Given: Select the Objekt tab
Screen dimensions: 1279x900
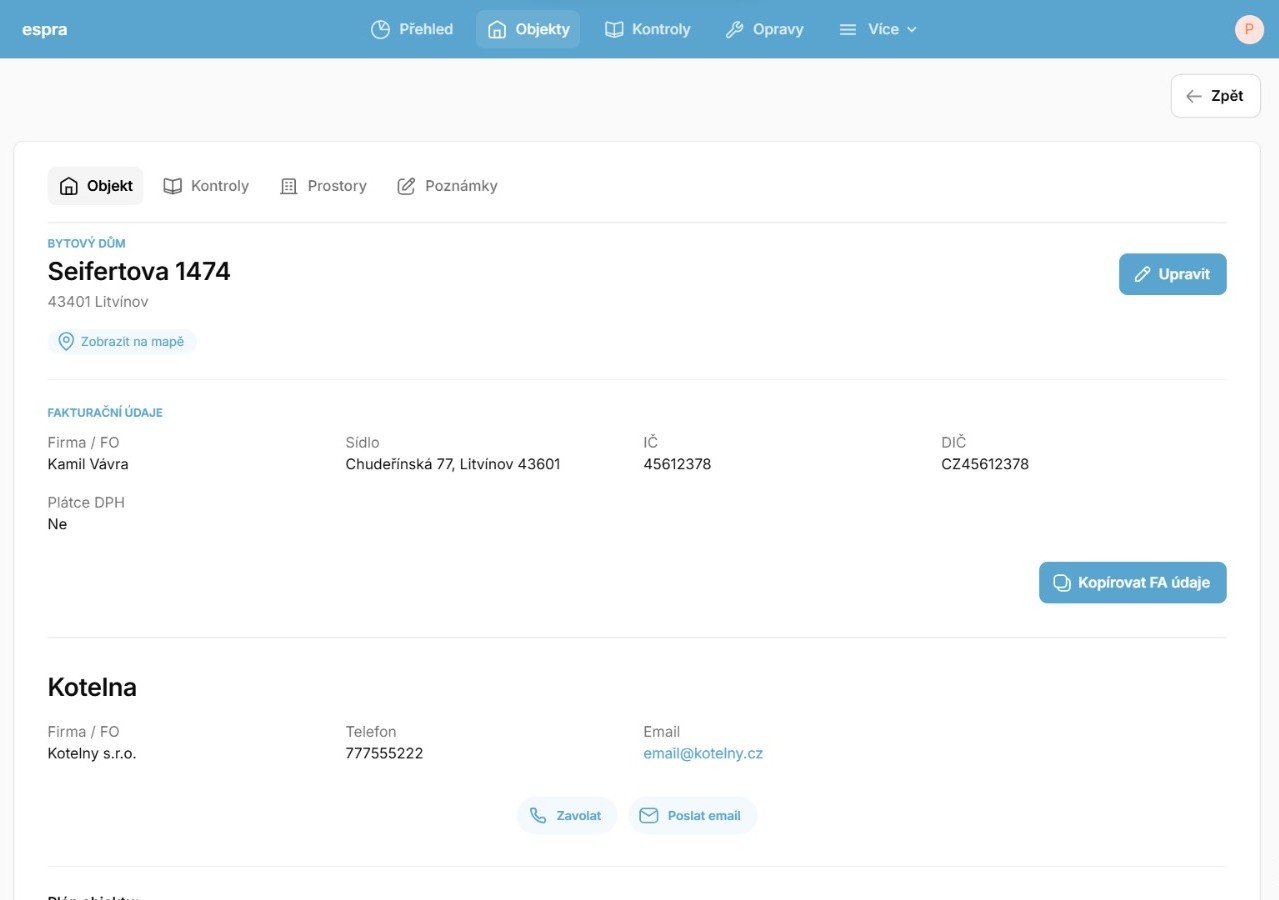Looking at the screenshot, I should pyautogui.click(x=95, y=186).
